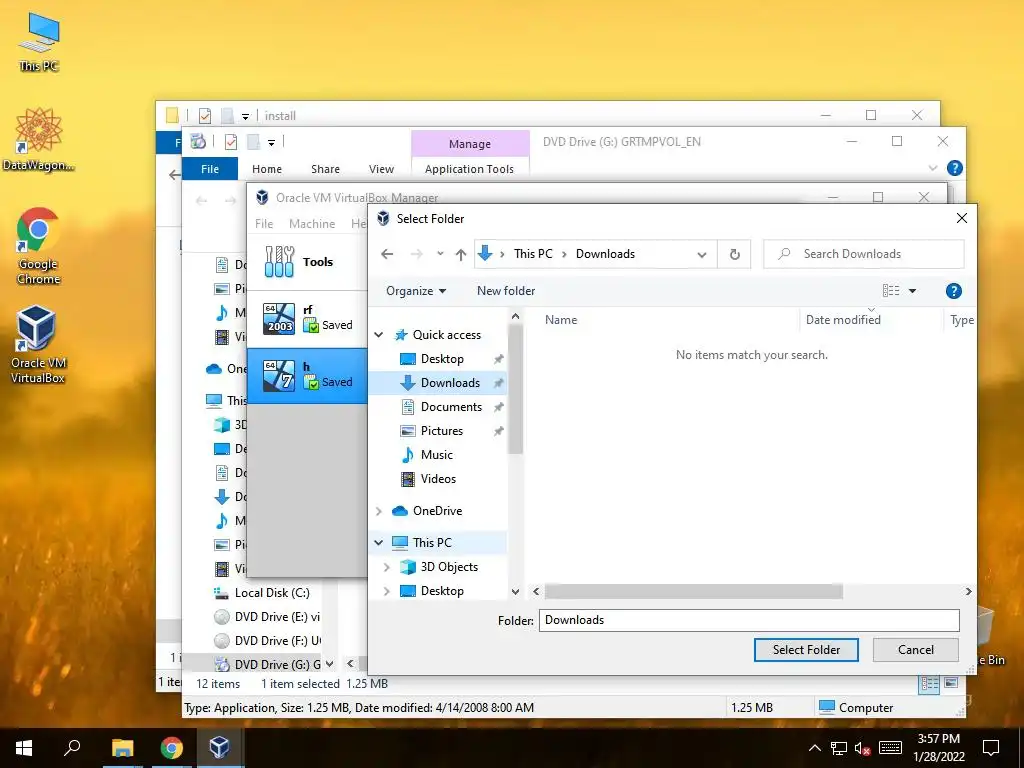Viewport: 1024px width, 768px height.
Task: Select Tools in VirtualBox Manager
Action: 307,262
